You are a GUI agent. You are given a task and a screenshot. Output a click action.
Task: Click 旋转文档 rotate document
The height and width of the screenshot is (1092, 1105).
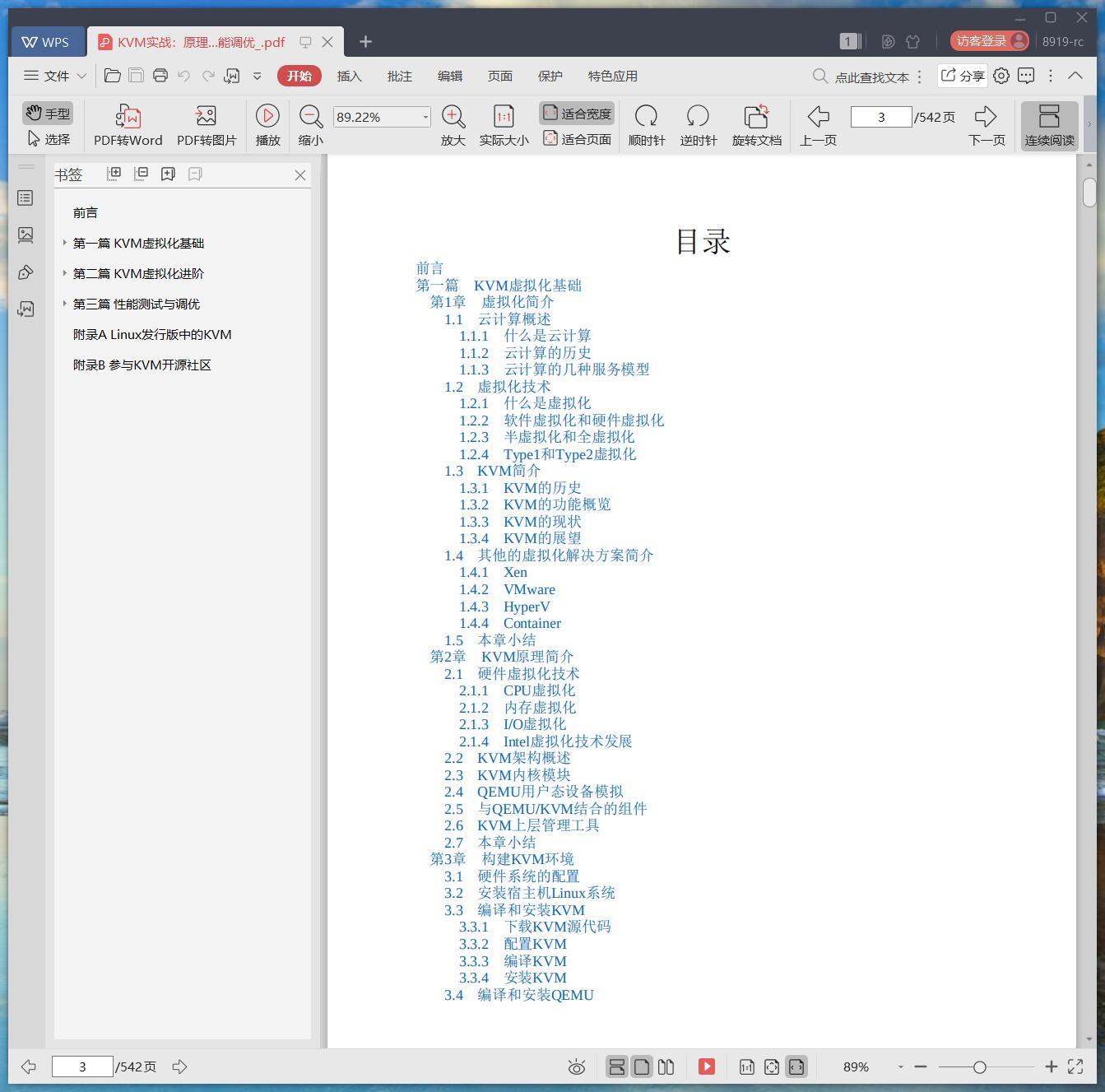click(756, 125)
